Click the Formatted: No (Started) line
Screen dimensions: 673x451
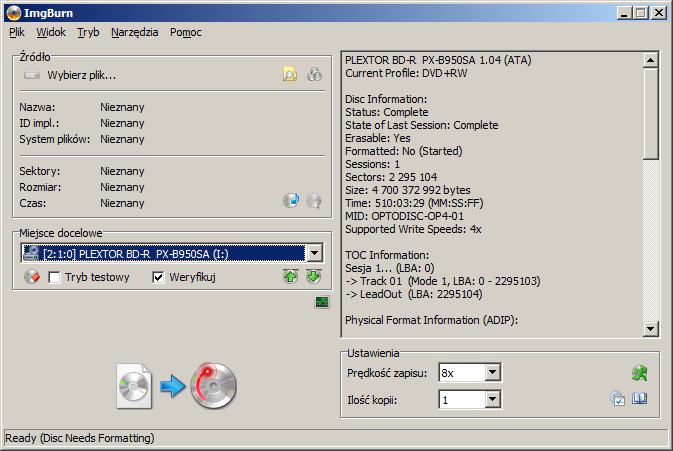pyautogui.click(x=404, y=151)
